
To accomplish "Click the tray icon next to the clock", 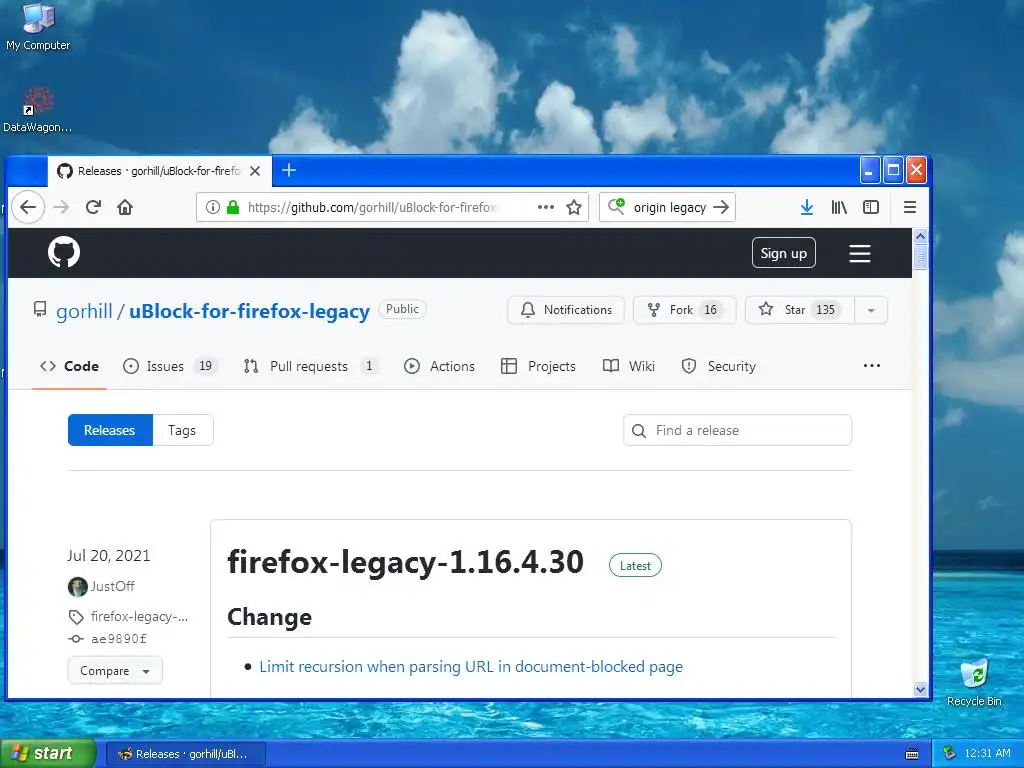I will coord(950,754).
